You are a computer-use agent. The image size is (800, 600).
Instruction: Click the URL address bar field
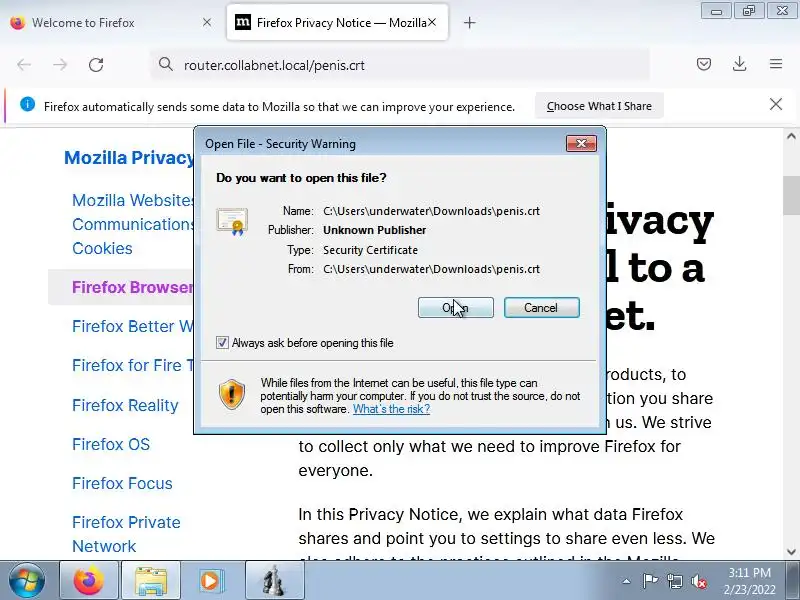(x=400, y=65)
